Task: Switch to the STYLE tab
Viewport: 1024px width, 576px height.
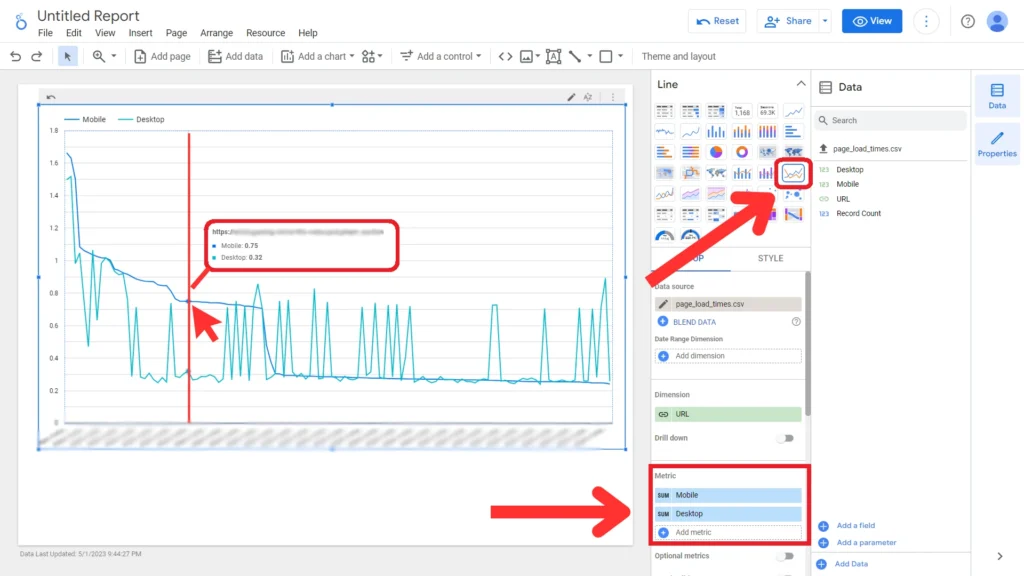Action: (x=770, y=258)
